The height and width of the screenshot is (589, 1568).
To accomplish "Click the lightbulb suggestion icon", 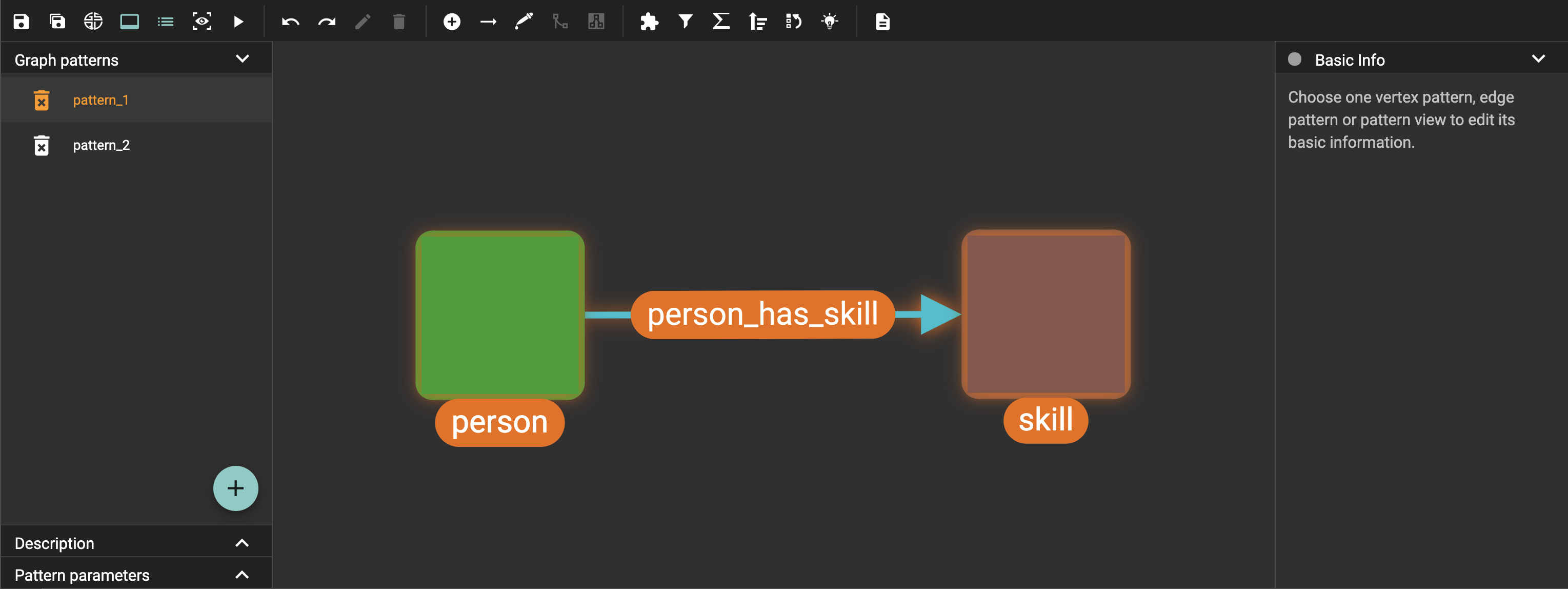I will (x=829, y=22).
